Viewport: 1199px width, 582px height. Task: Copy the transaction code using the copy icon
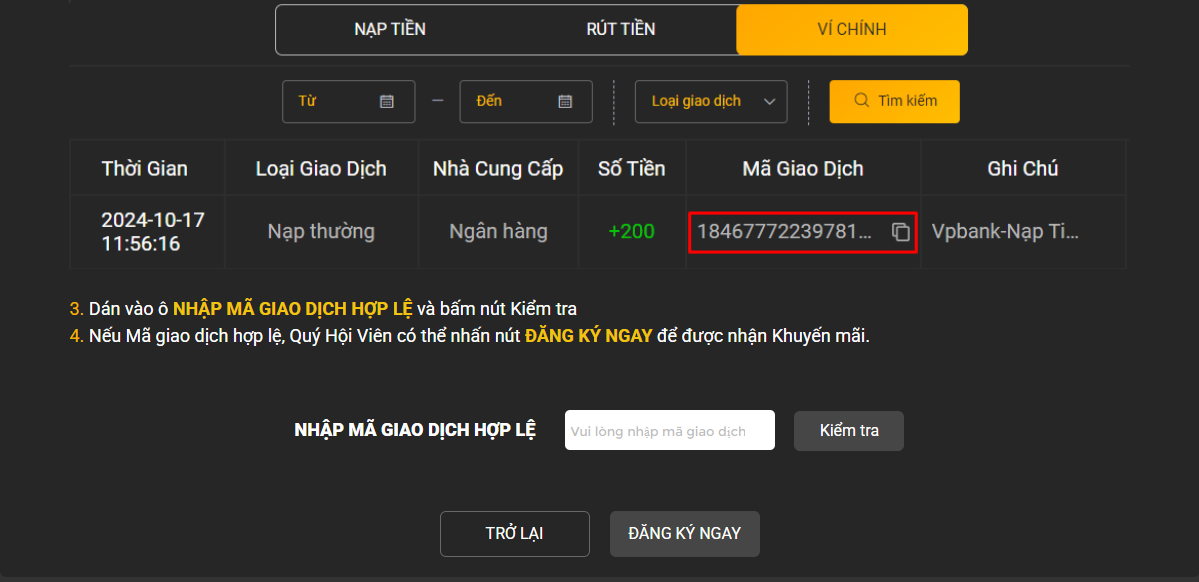[901, 231]
